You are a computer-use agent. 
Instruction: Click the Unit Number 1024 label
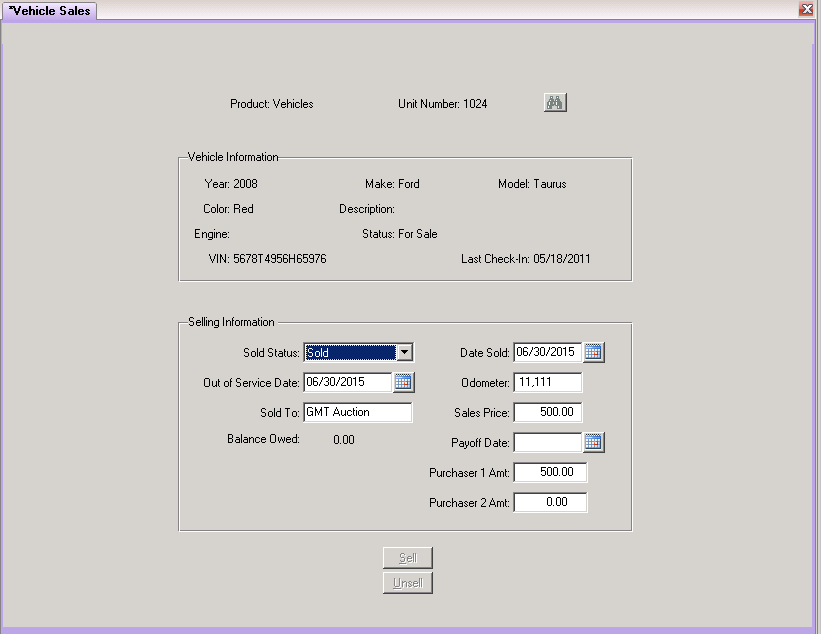tap(442, 104)
